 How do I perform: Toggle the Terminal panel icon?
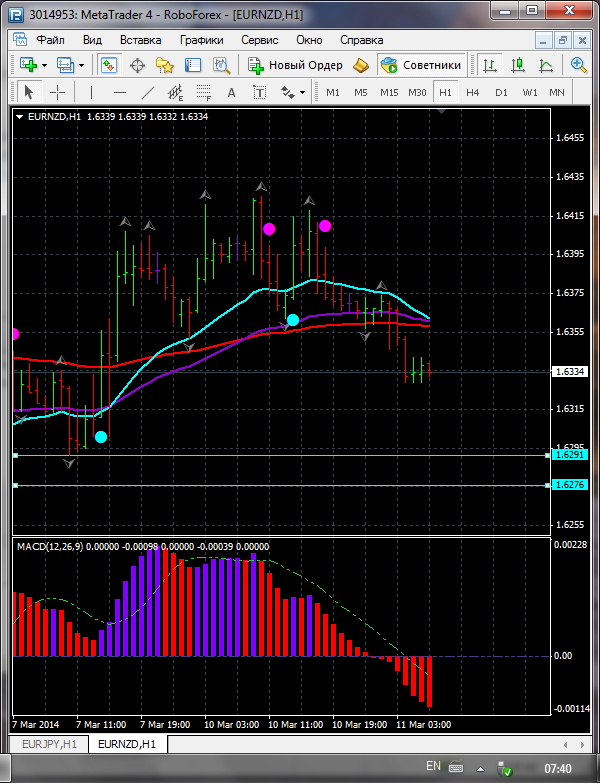(192, 65)
